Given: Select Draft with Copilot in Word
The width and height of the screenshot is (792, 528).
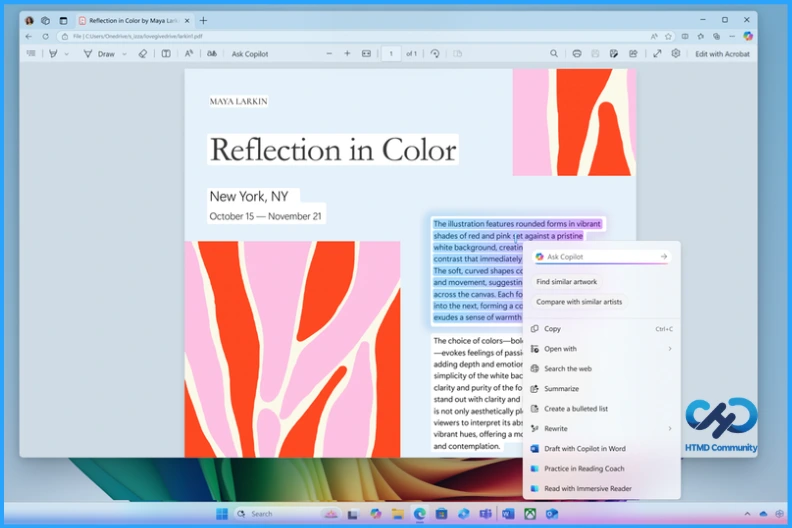Looking at the screenshot, I should [602, 449].
